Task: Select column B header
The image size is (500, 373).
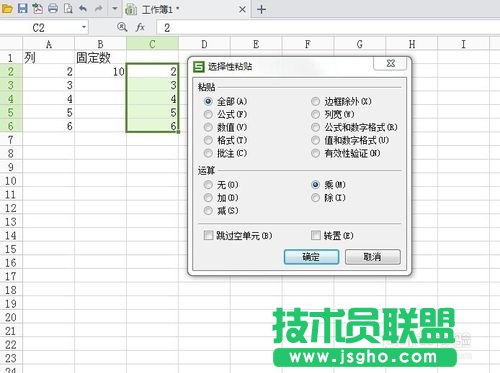Action: [100, 44]
